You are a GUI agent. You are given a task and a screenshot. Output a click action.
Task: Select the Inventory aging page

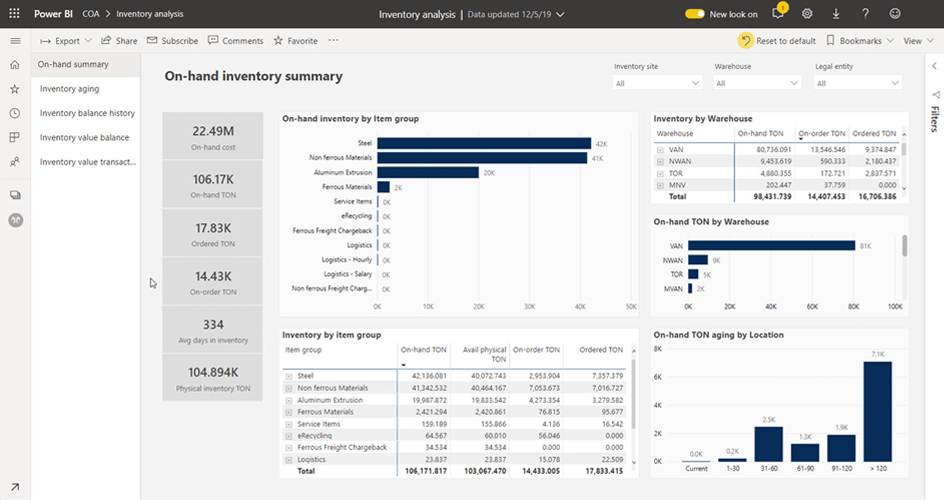coord(70,89)
